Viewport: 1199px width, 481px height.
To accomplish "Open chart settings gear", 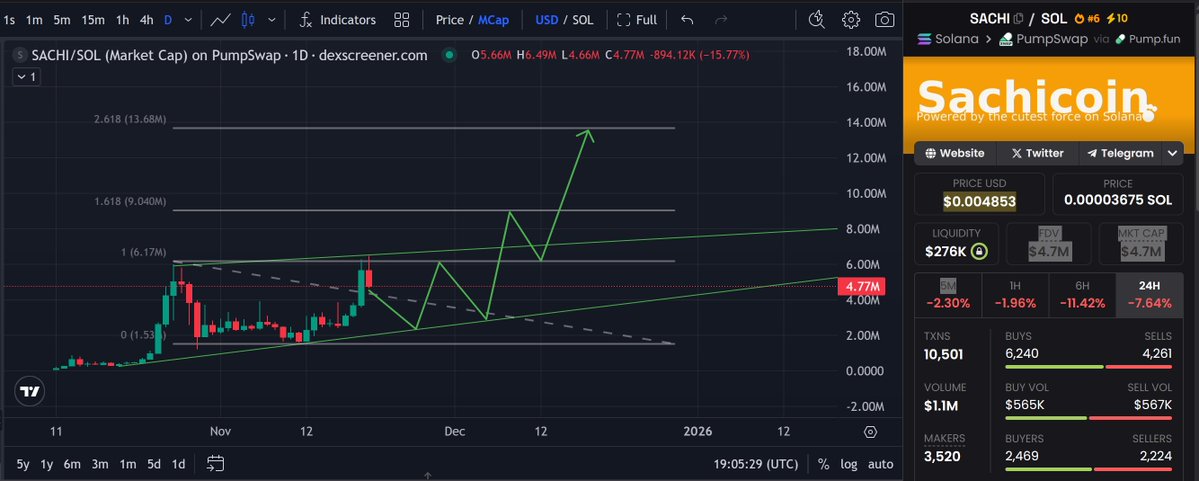I will click(x=851, y=20).
